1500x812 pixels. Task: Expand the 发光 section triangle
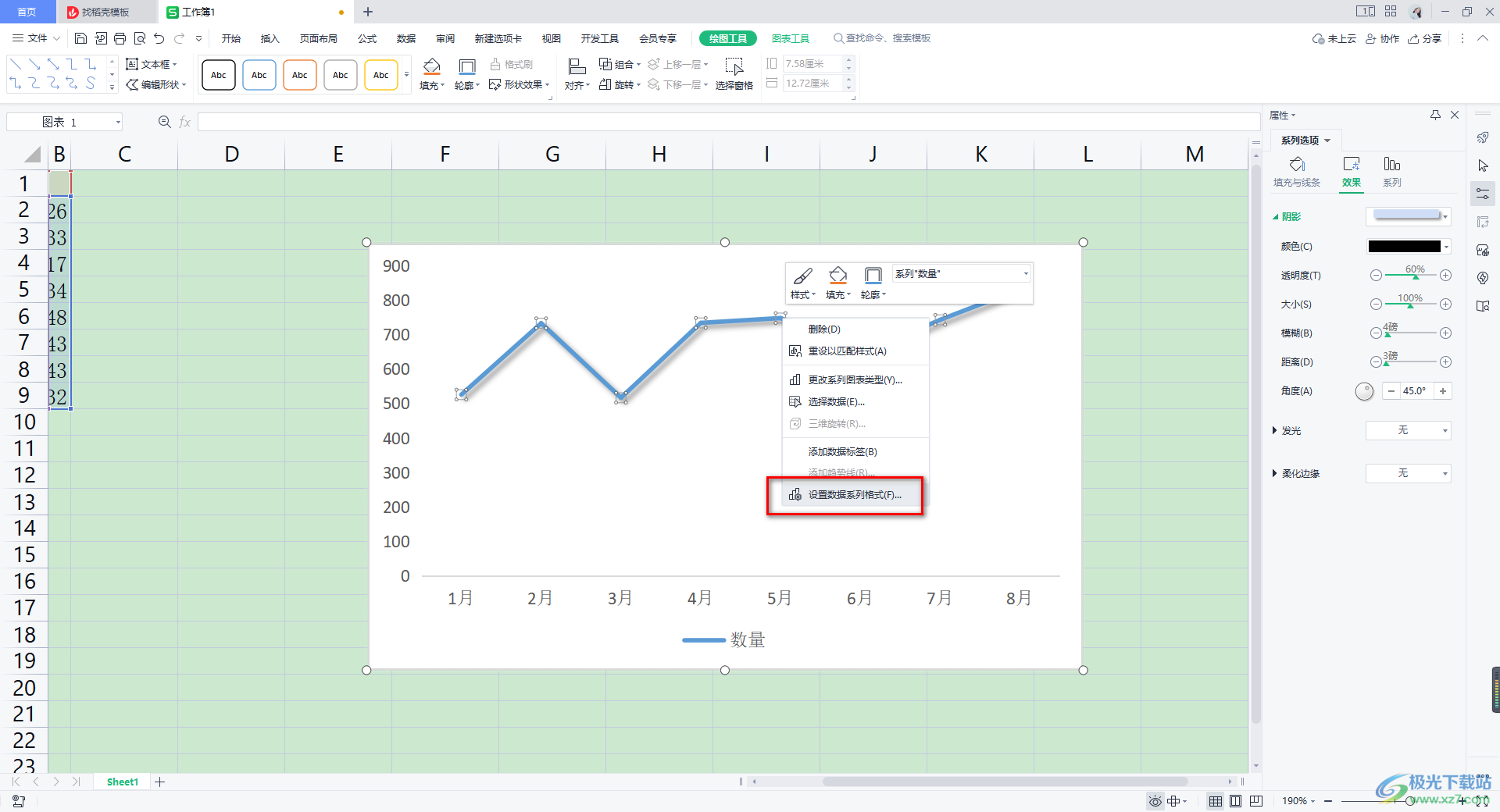tap(1275, 430)
